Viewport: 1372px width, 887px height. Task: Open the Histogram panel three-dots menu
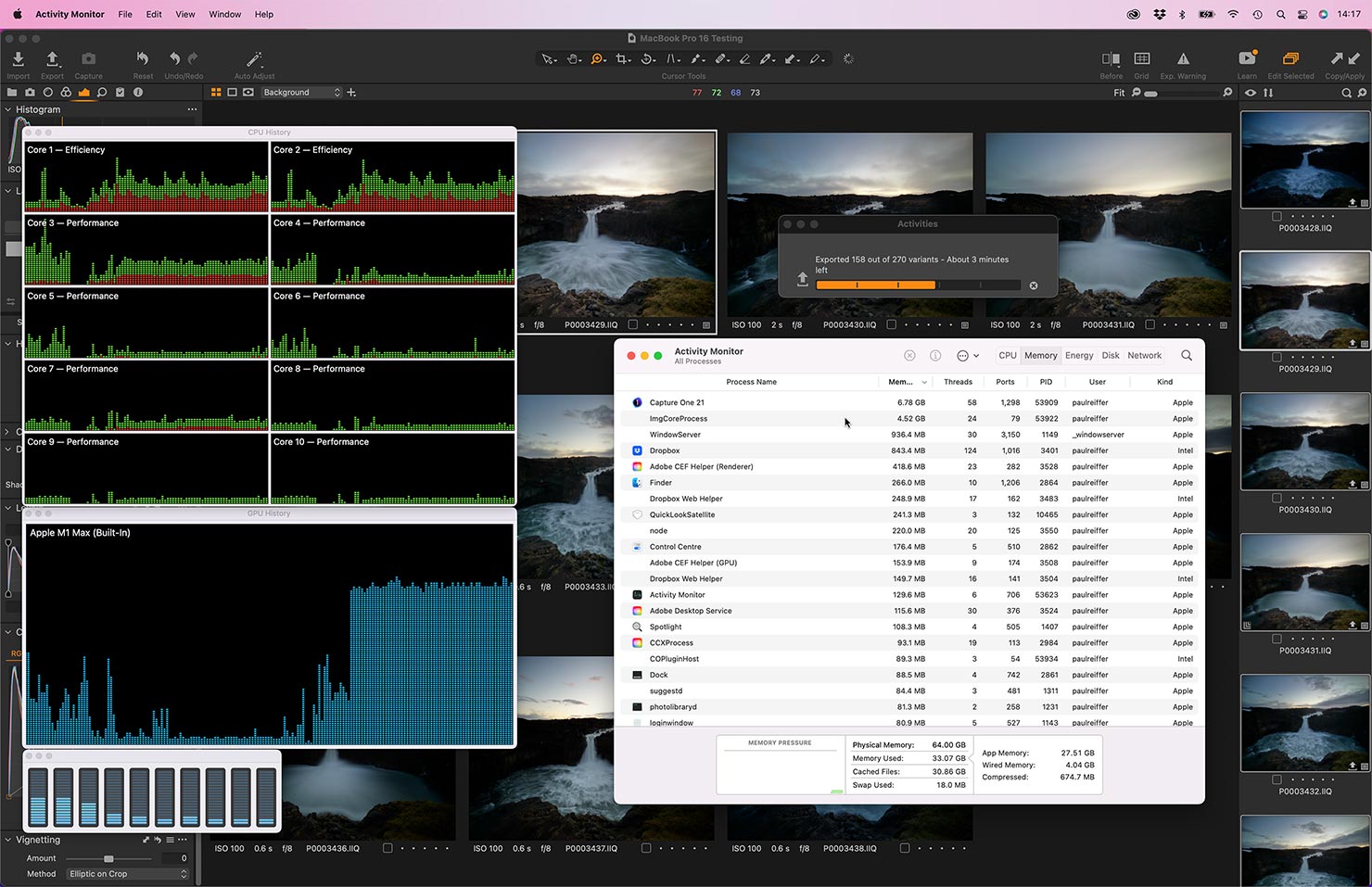pos(192,109)
